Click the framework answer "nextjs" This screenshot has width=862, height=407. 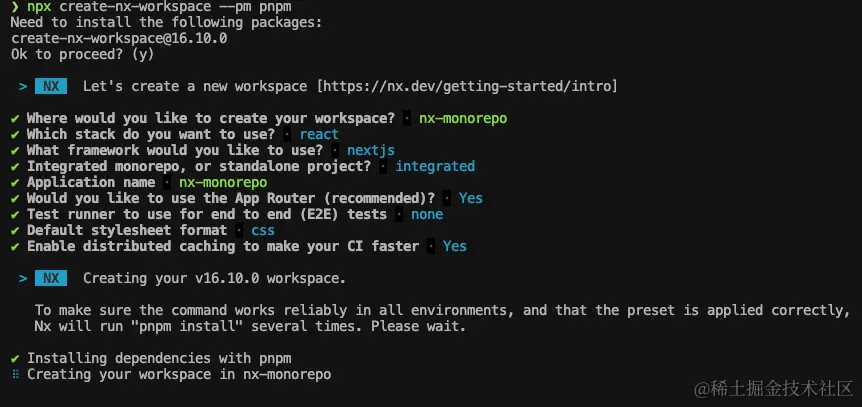(371, 150)
